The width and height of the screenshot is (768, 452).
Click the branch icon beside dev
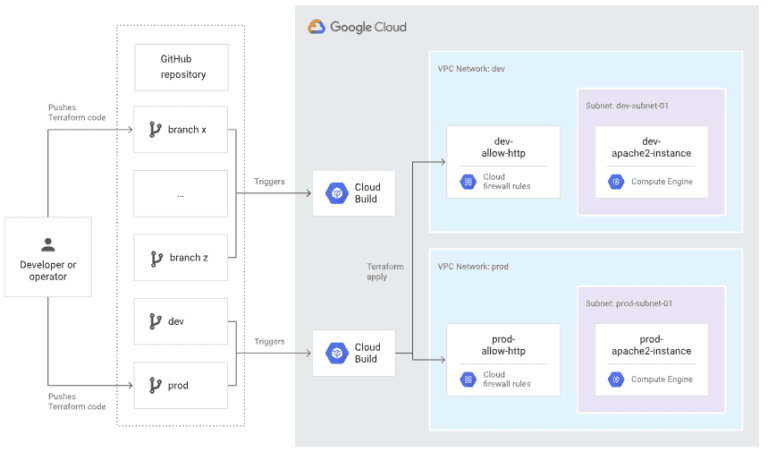pos(155,322)
